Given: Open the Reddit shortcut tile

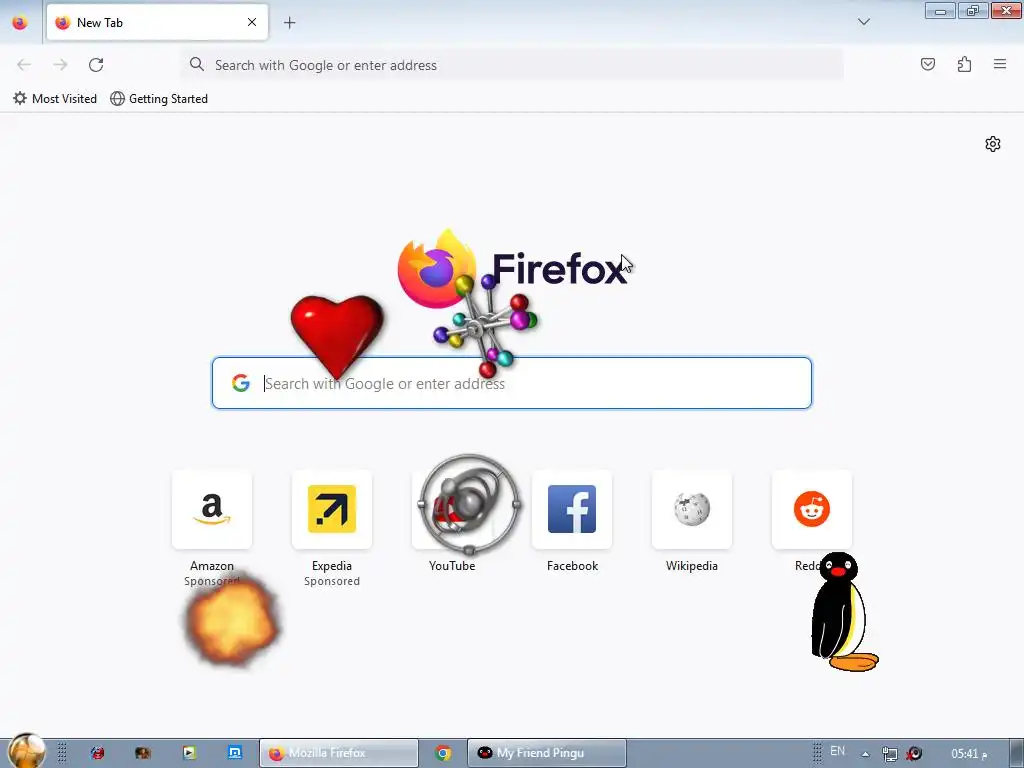Looking at the screenshot, I should (x=812, y=509).
